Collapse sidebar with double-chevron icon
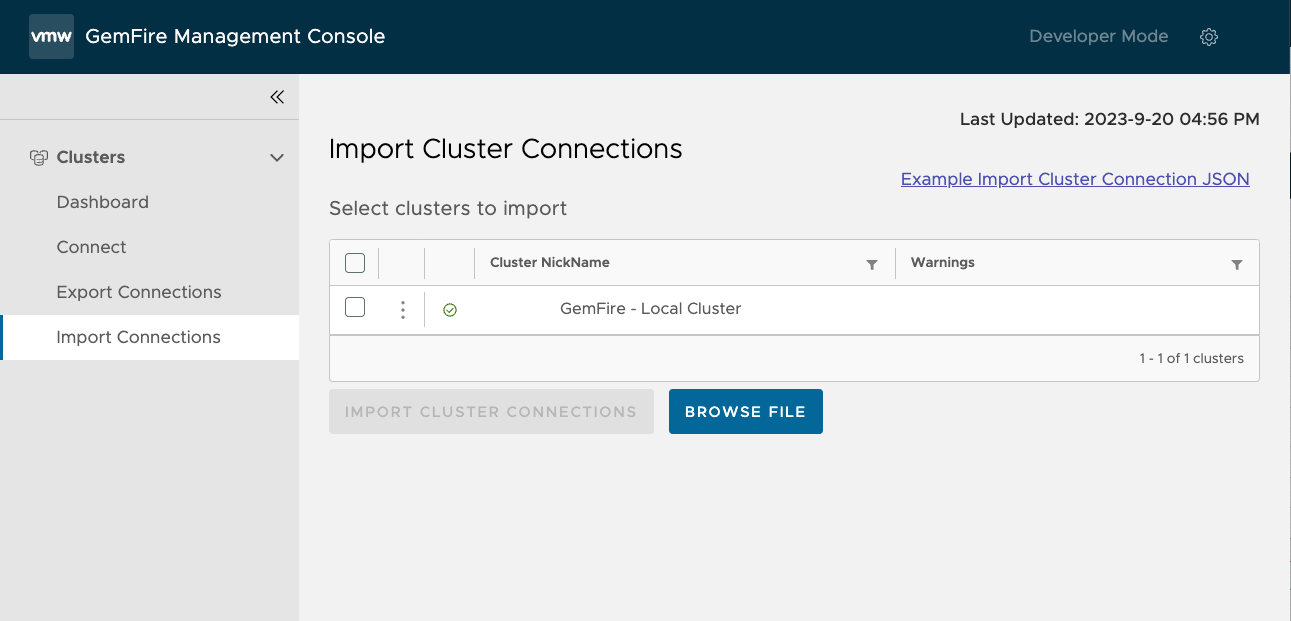This screenshot has height=621, width=1291. pyautogui.click(x=277, y=97)
